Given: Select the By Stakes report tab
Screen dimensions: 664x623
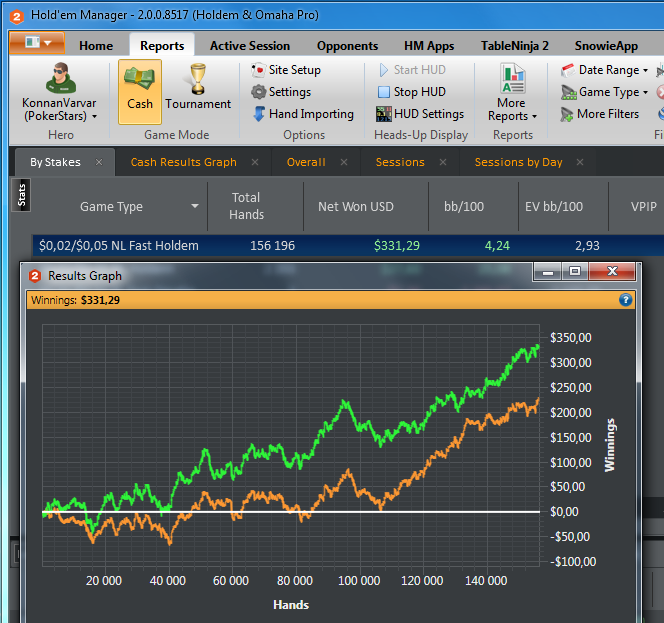Looking at the screenshot, I should [55, 162].
